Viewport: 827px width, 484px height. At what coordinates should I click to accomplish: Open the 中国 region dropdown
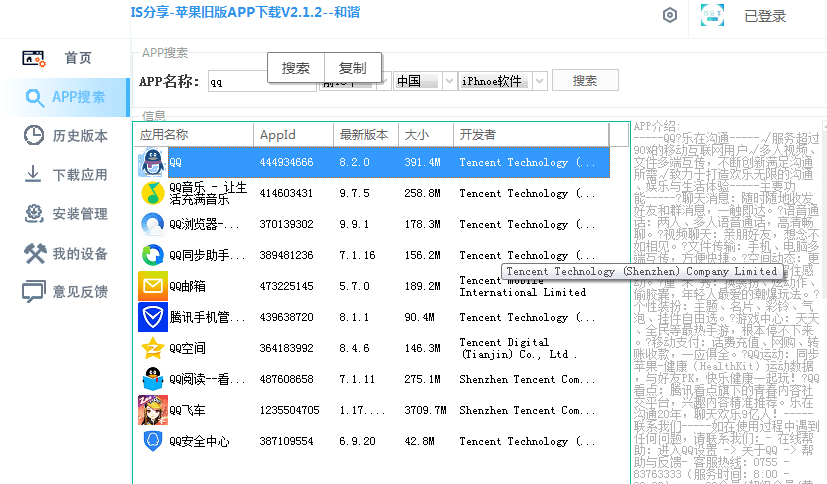[449, 81]
